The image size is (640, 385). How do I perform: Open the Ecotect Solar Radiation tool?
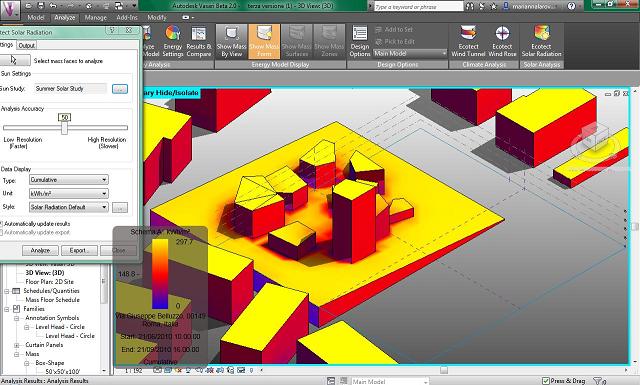coord(541,40)
